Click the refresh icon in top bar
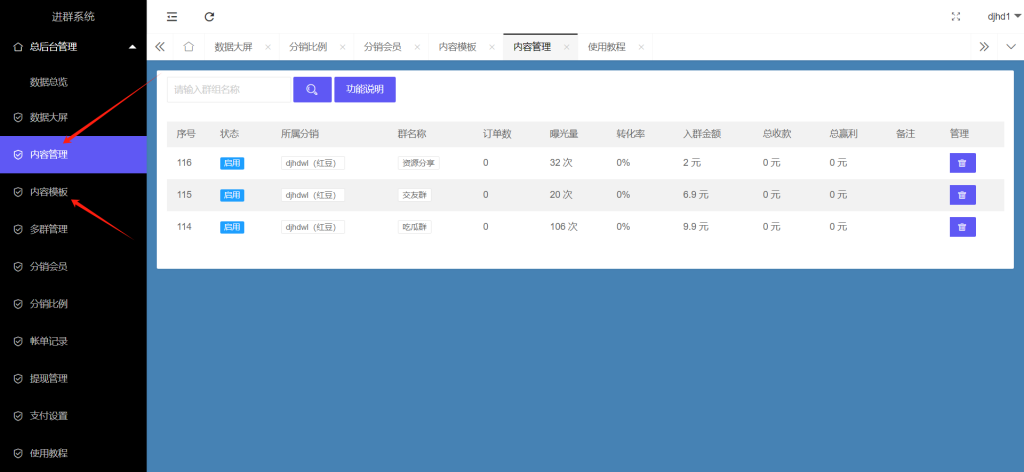The height and width of the screenshot is (472, 1024). [x=209, y=17]
